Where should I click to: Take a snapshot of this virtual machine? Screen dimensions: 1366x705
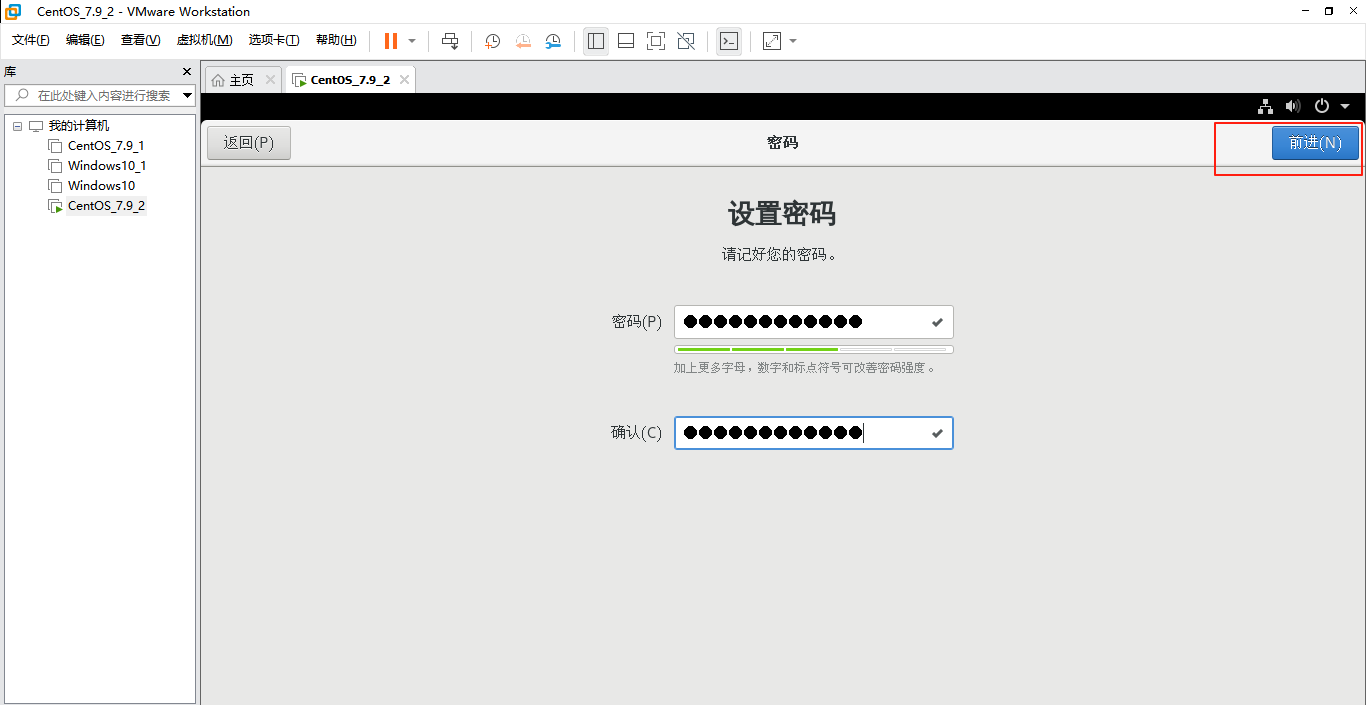491,41
